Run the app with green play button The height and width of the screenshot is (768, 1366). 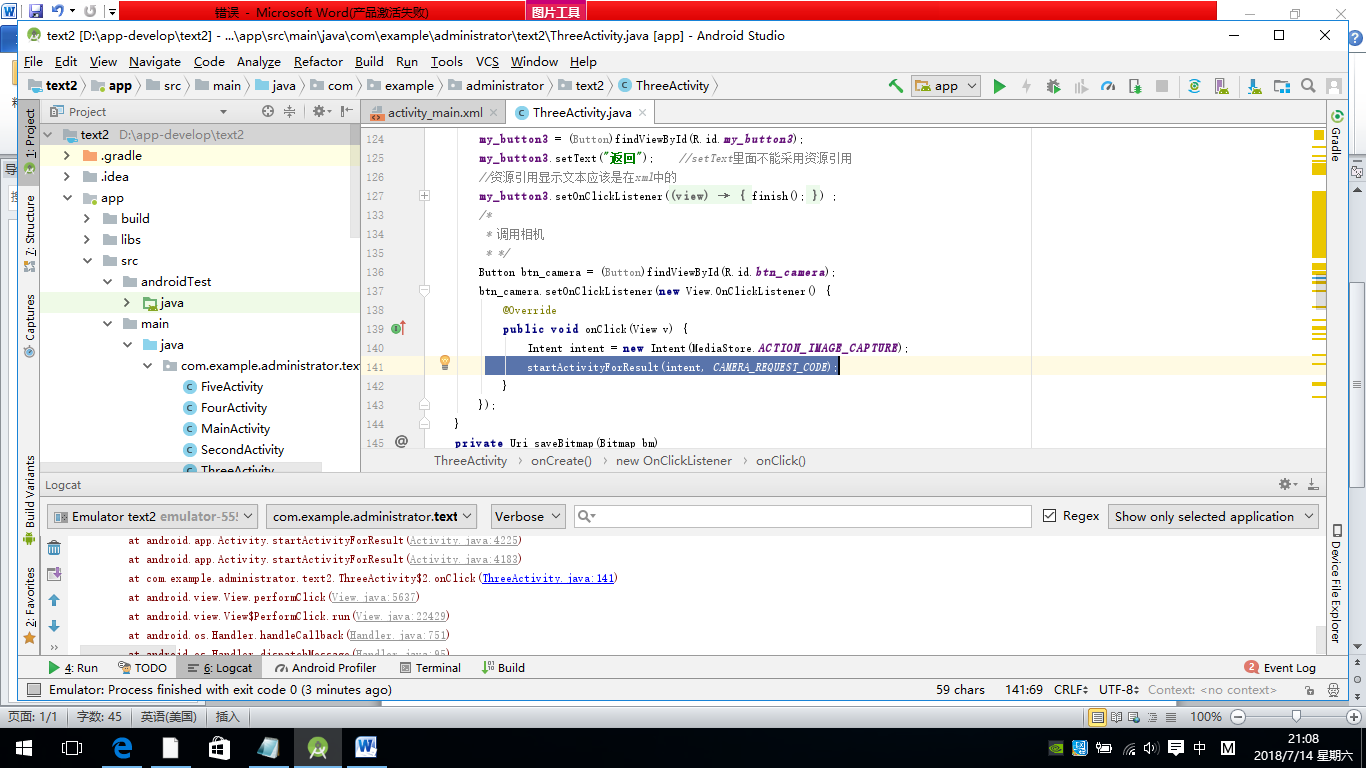999,86
